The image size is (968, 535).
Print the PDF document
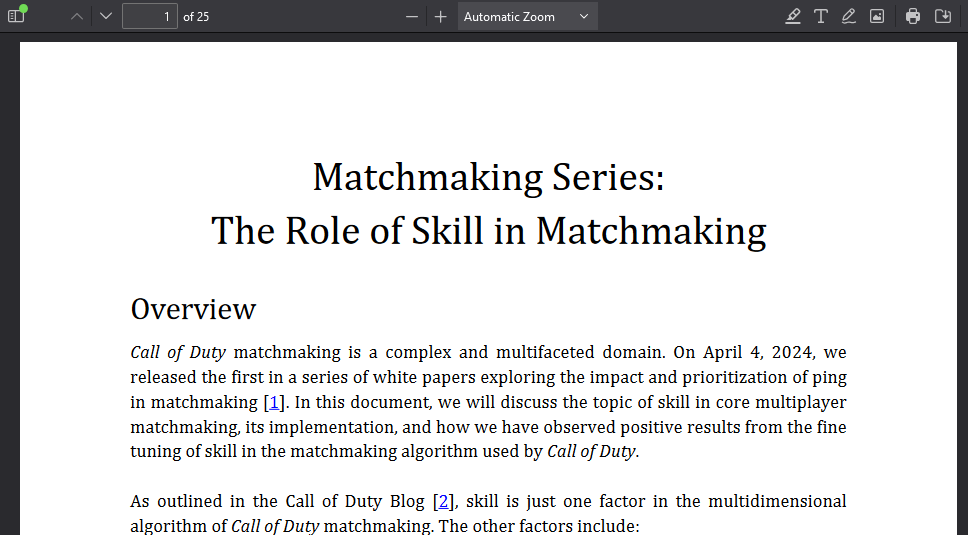coord(913,16)
